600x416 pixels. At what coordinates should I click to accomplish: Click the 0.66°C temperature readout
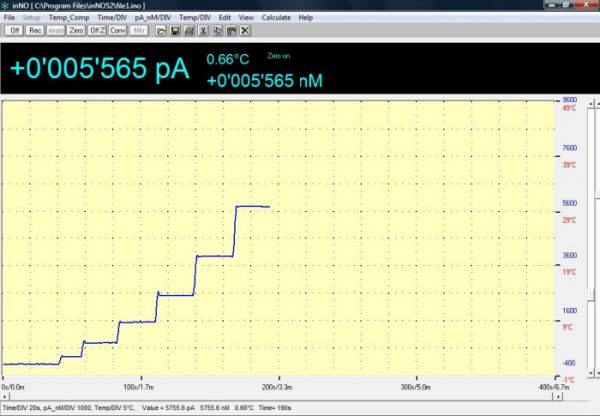point(228,59)
